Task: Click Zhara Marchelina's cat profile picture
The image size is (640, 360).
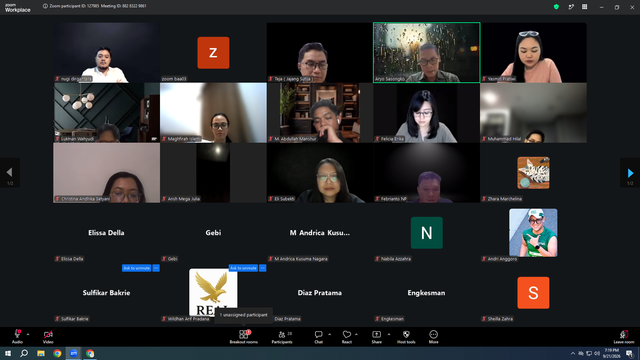Action: pyautogui.click(x=533, y=173)
